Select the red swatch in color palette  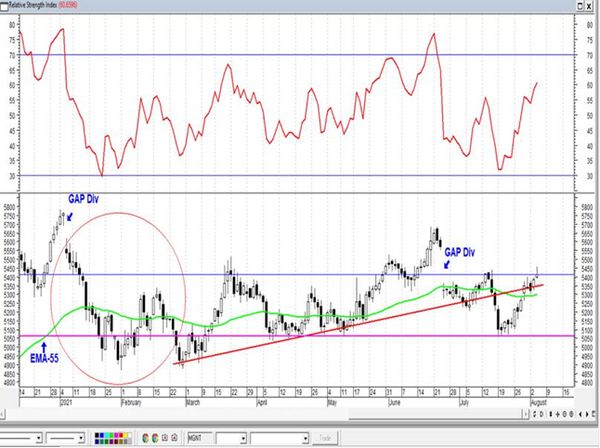pyautogui.click(x=121, y=435)
